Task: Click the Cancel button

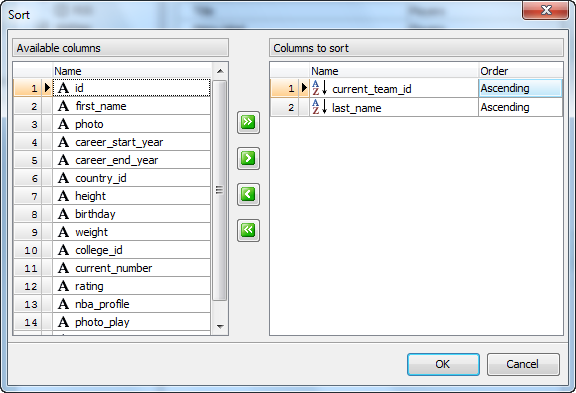Action: tap(523, 364)
